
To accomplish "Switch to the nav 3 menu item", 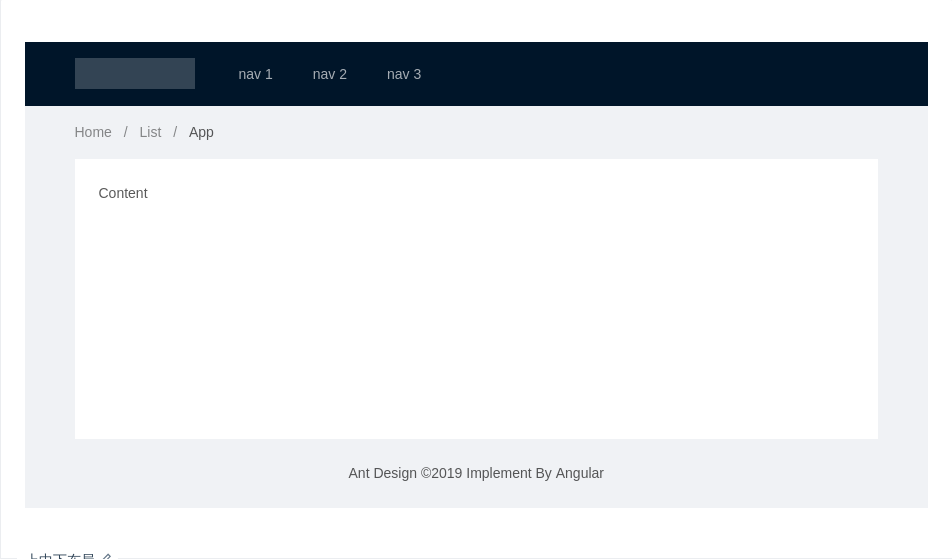I will tap(404, 74).
